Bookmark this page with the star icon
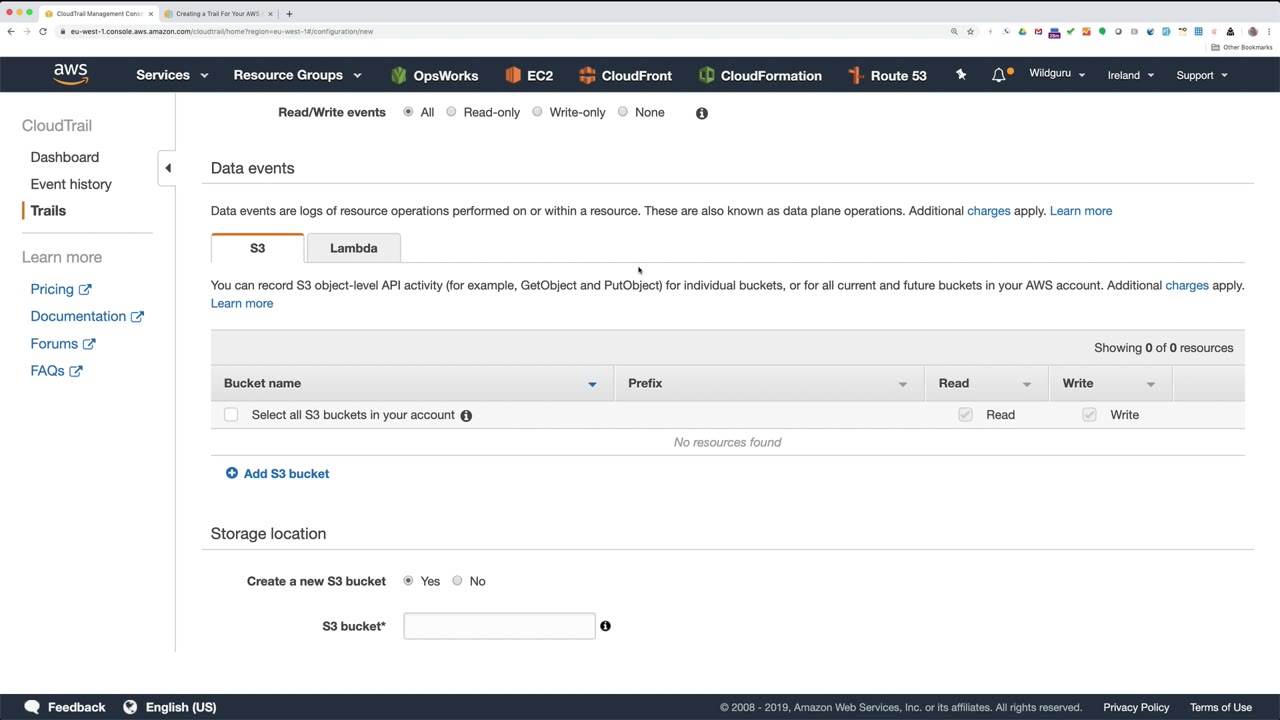The height and width of the screenshot is (720, 1280). coord(970,31)
